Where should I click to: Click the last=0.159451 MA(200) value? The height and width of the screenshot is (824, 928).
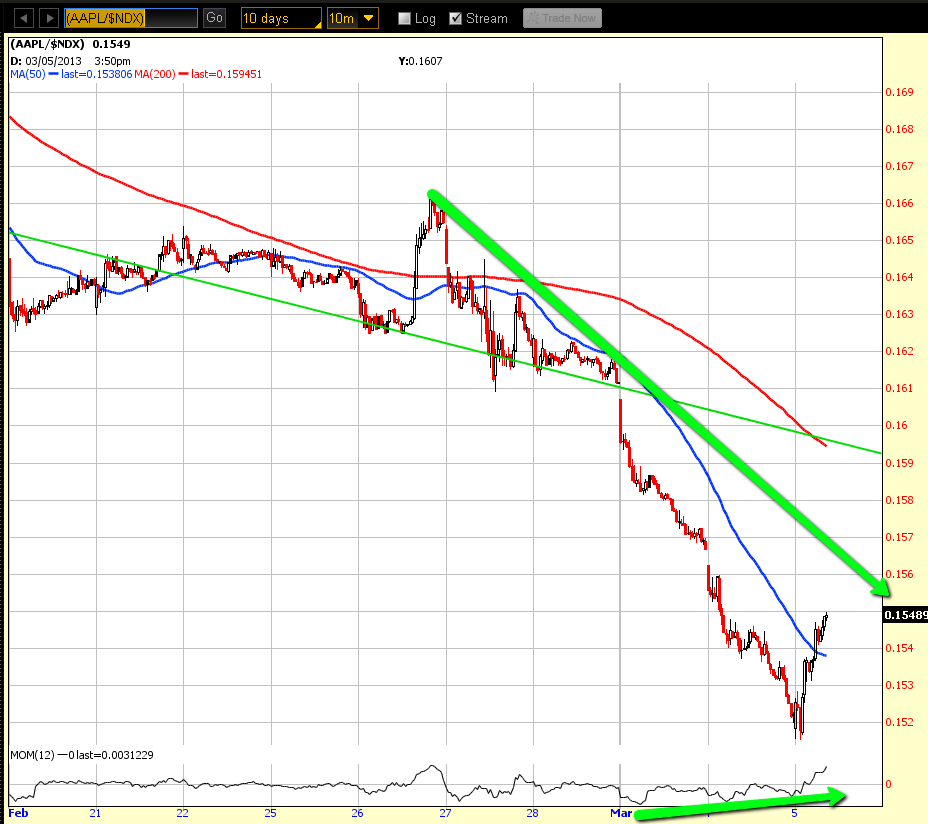pyautogui.click(x=226, y=74)
